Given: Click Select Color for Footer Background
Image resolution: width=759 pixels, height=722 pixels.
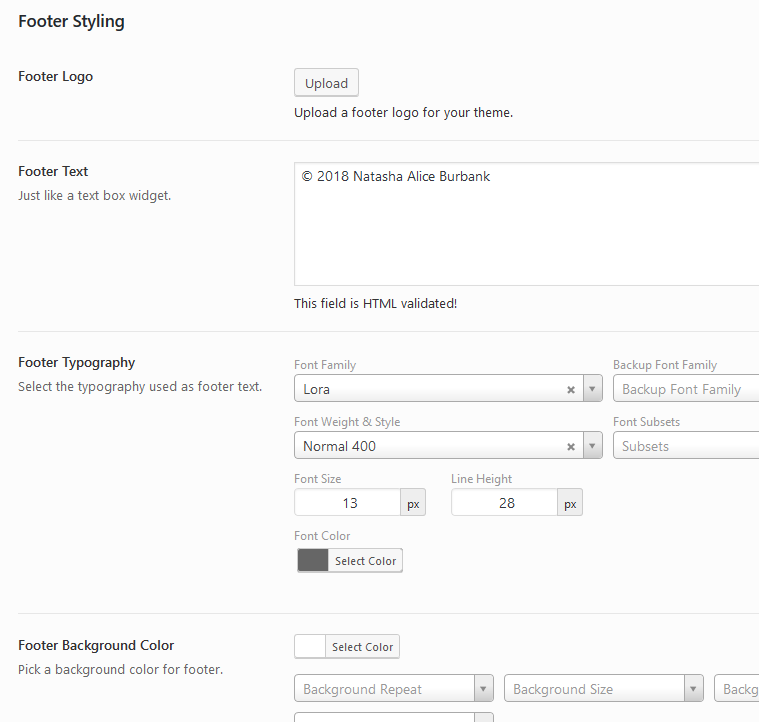Looking at the screenshot, I should tap(362, 647).
